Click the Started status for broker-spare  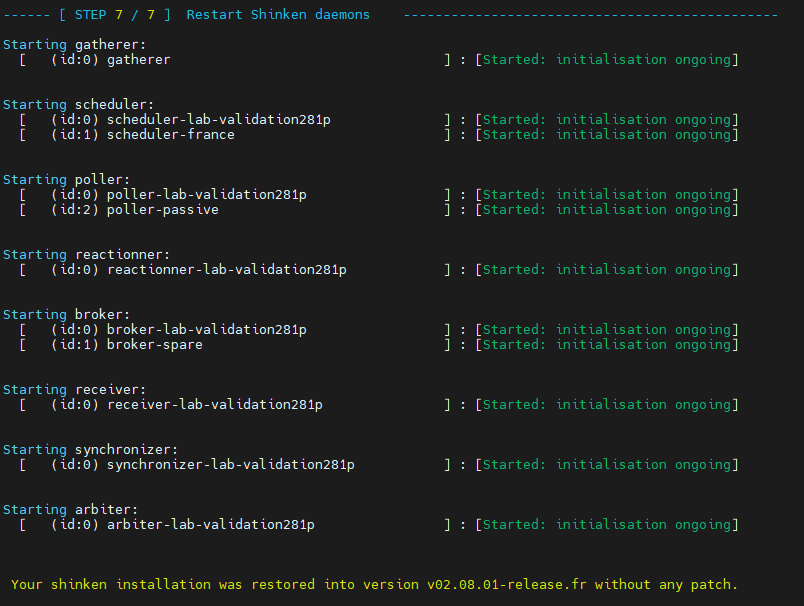608,345
